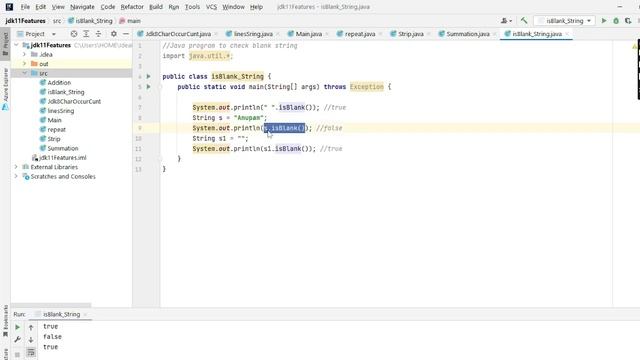Image resolution: width=640 pixels, height=360 pixels.
Task: Click jdk11Features breadcrumb in navigation bar
Action: pyautogui.click(x=25, y=20)
